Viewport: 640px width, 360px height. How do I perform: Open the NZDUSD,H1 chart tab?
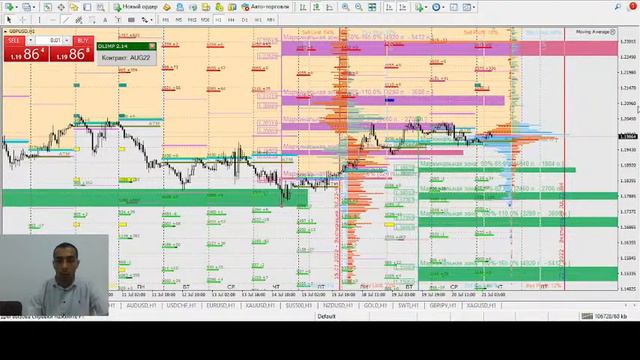pyautogui.click(x=338, y=305)
